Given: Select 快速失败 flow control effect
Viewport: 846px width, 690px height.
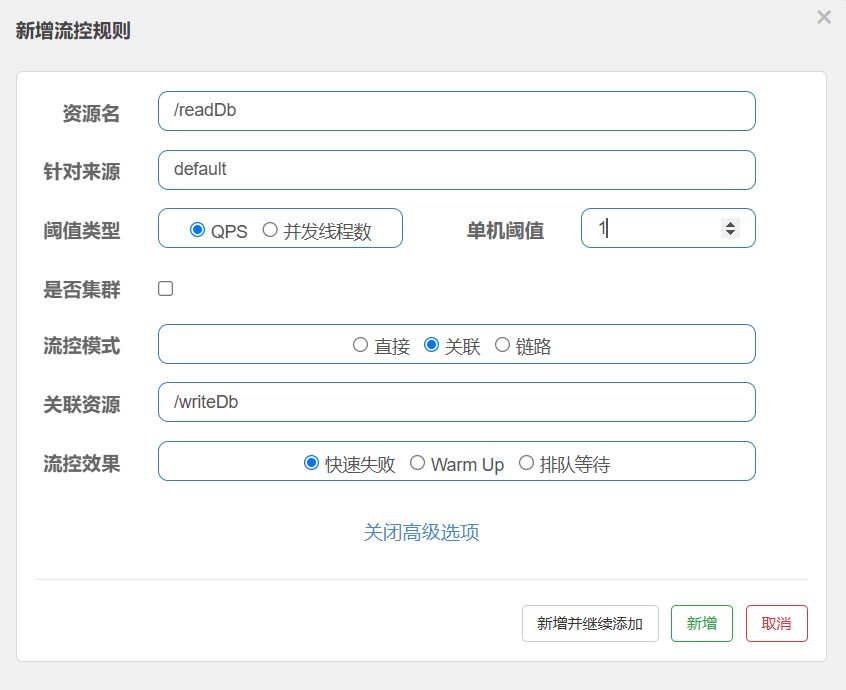Looking at the screenshot, I should click(311, 463).
